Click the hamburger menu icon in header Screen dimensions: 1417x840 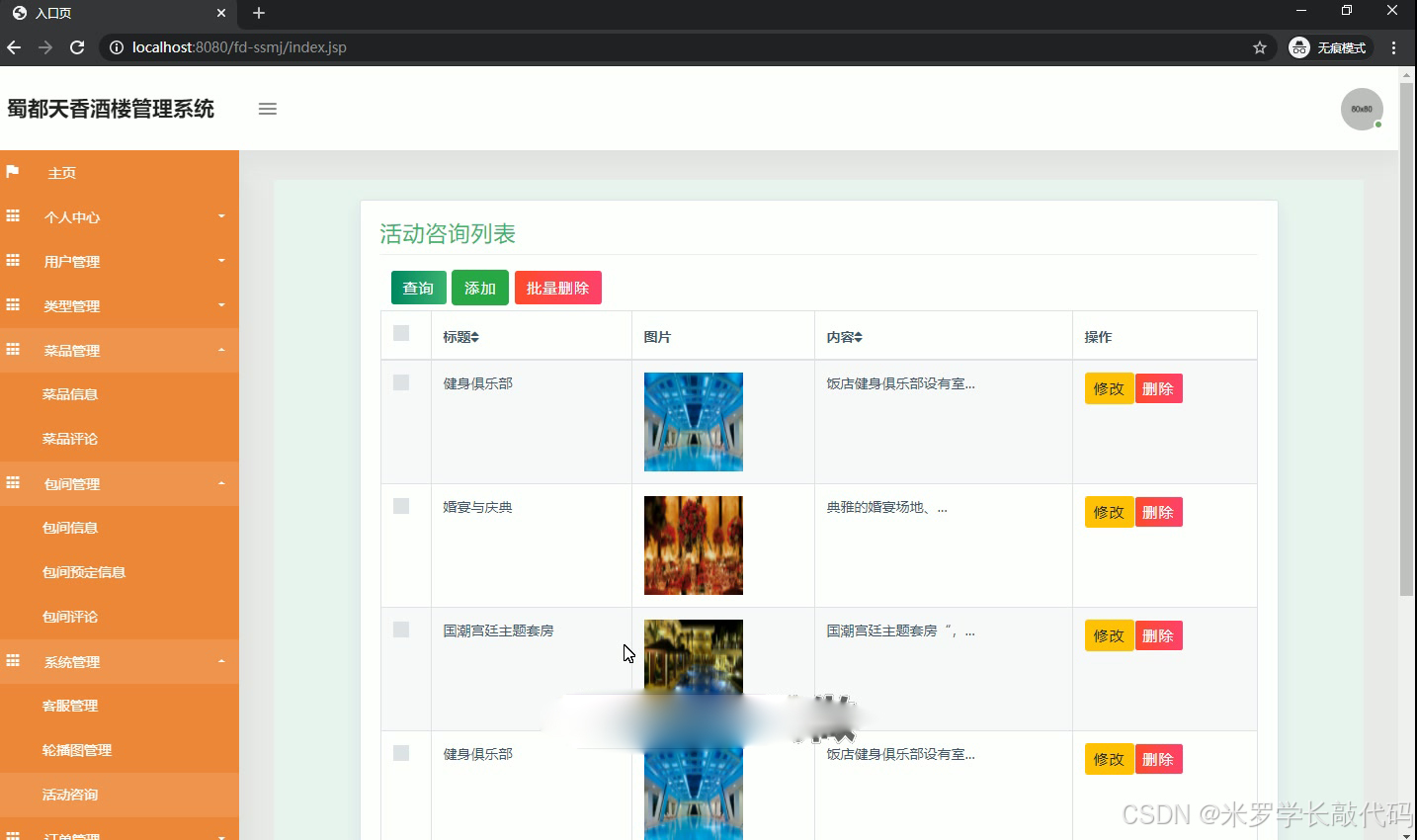click(x=267, y=109)
